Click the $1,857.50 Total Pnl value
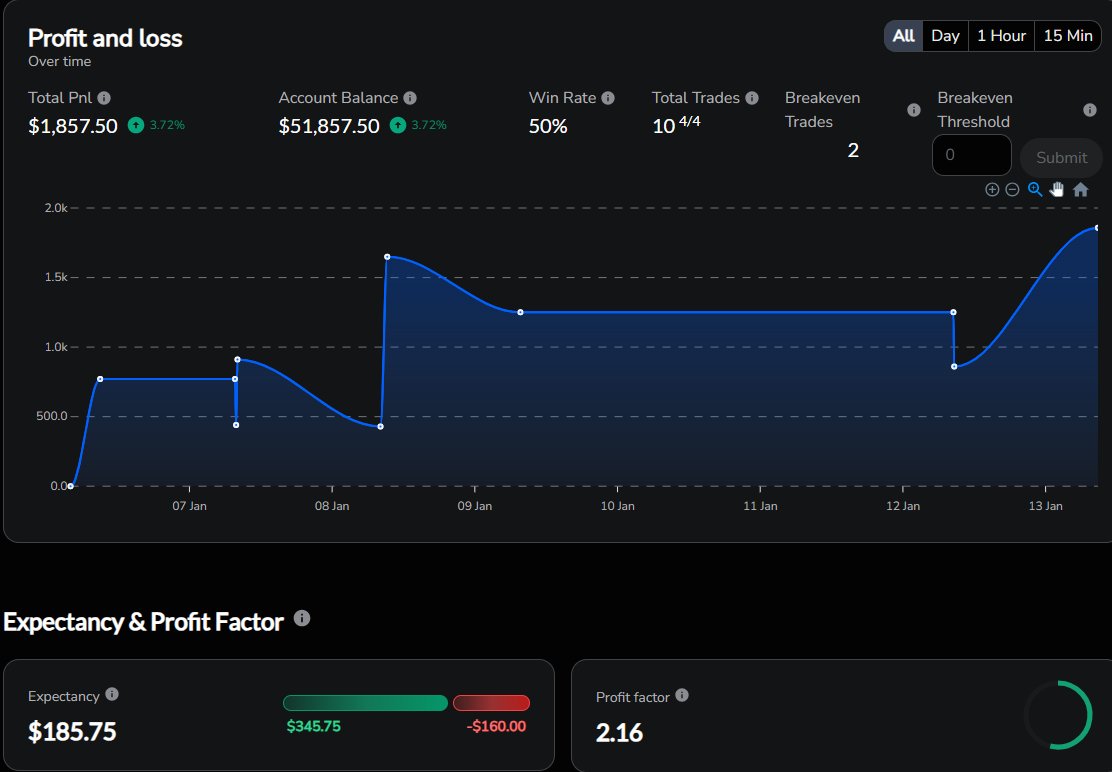1112x772 pixels. (x=73, y=126)
